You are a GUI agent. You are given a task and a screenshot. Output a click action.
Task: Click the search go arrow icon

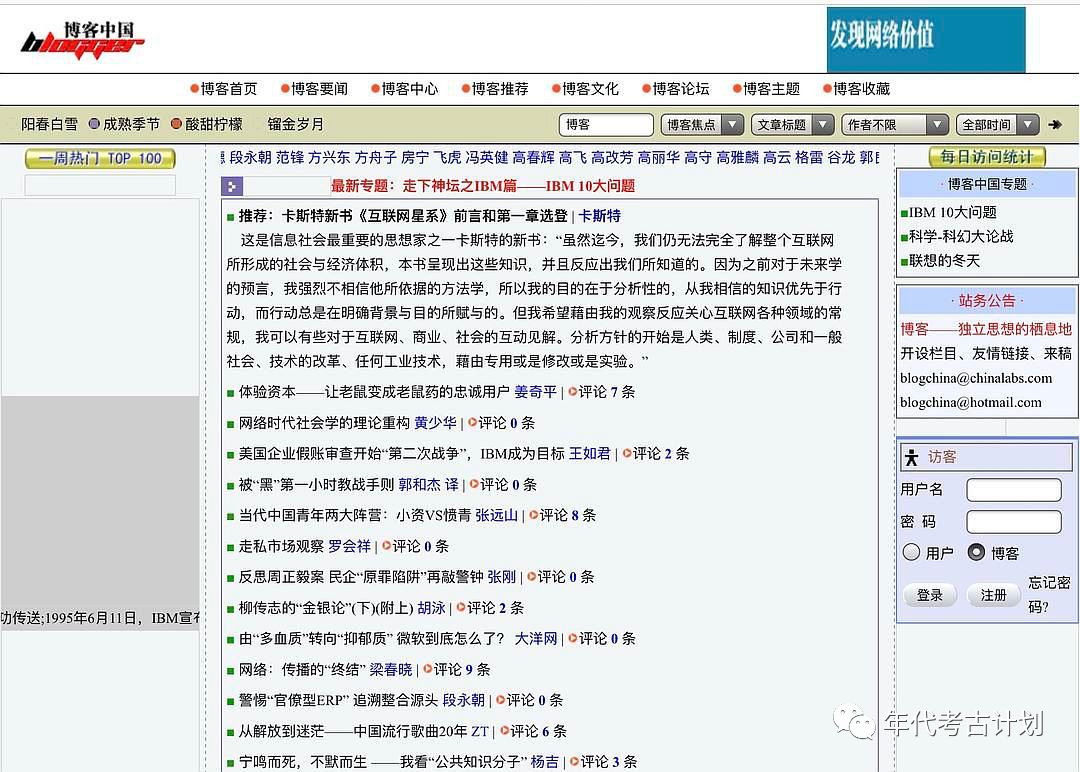click(1054, 125)
